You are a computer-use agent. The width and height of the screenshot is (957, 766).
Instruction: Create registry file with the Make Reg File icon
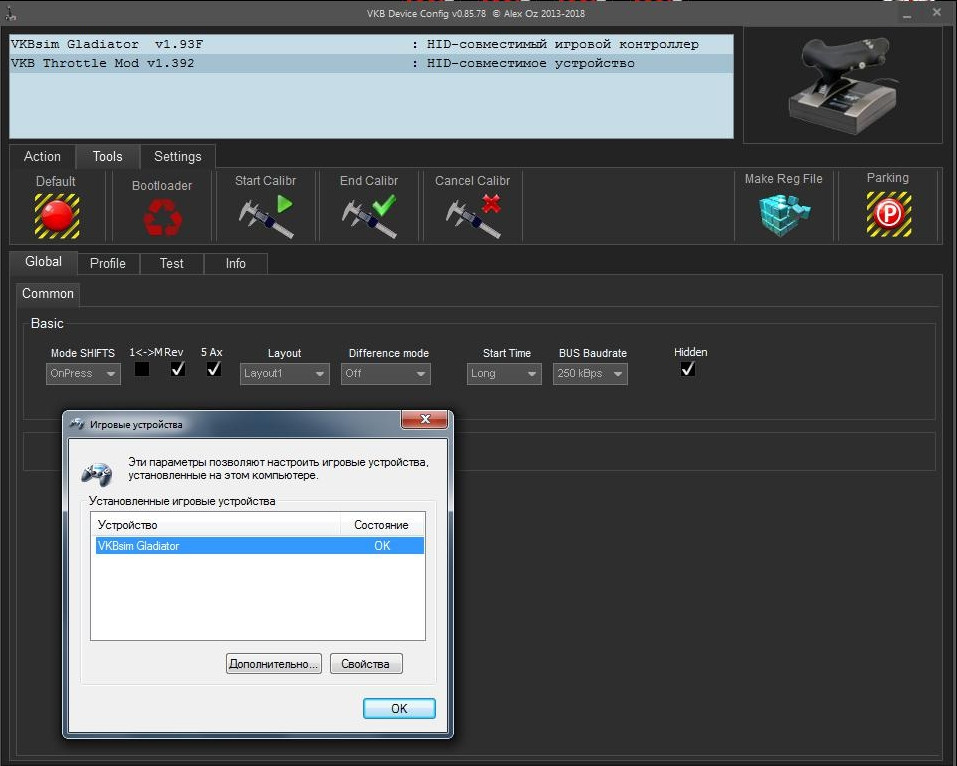[784, 215]
